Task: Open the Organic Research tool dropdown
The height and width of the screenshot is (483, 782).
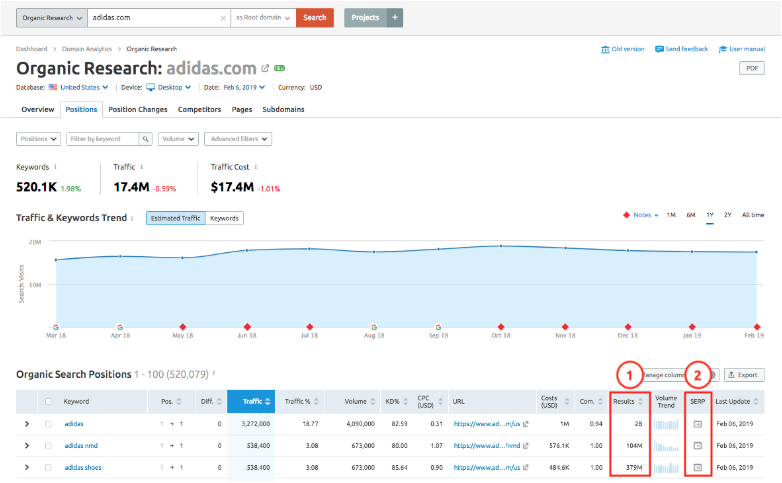Action: click(52, 17)
